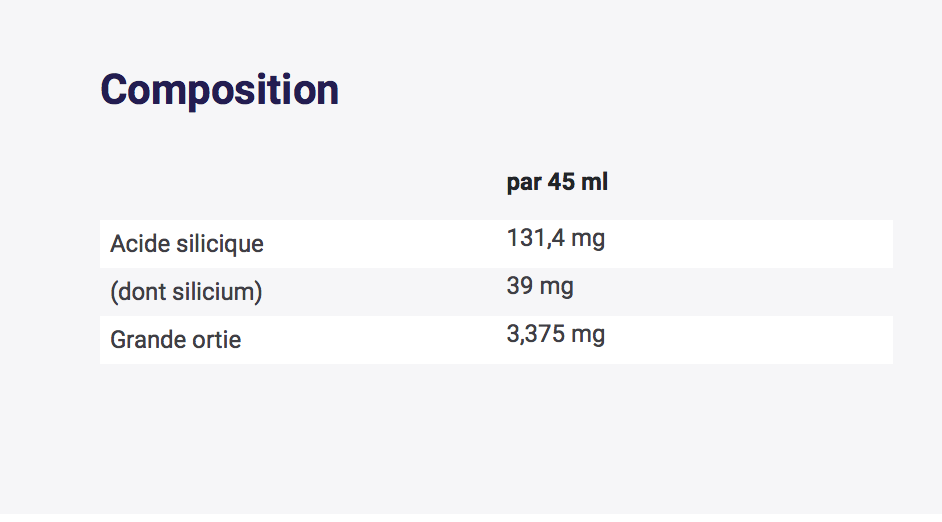Screen dimensions: 942x522
Task: Click the Composition heading
Action: pyautogui.click(x=219, y=90)
